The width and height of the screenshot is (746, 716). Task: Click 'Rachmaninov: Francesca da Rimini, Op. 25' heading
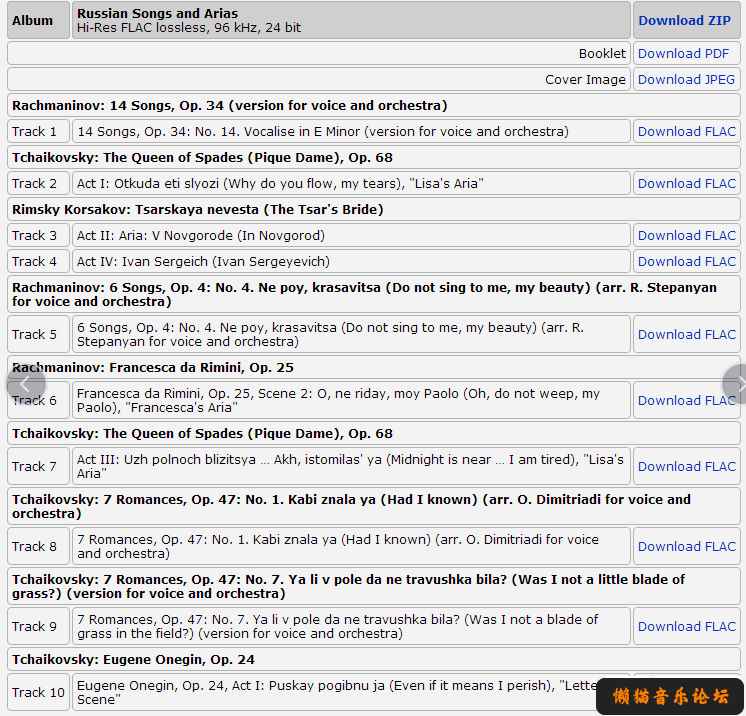coord(153,367)
